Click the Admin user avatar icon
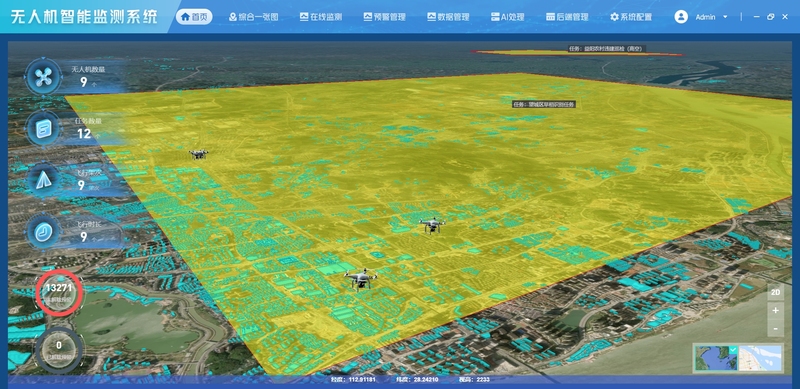 681,17
